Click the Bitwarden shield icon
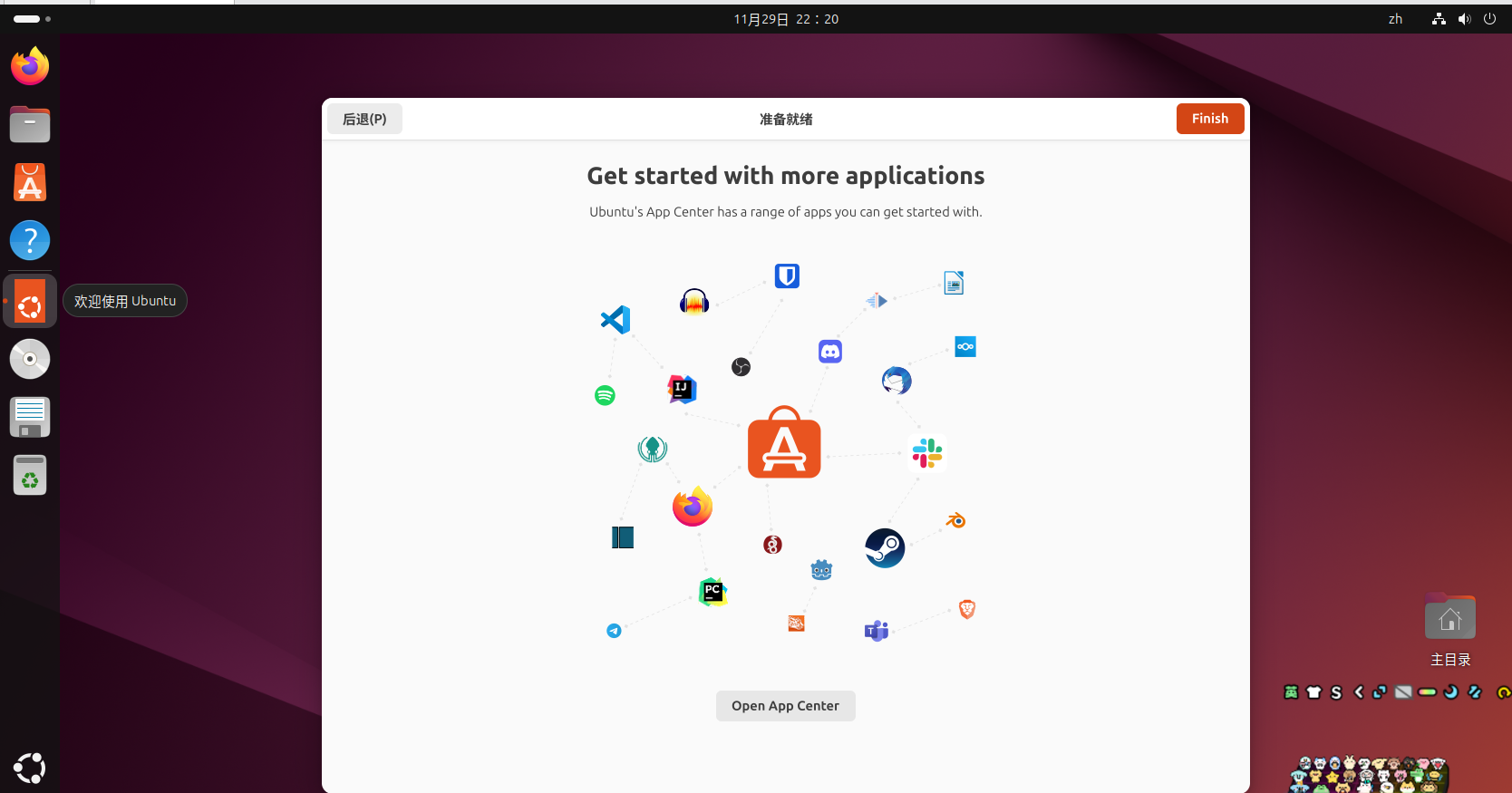Screen dimensions: 1512x793 [787, 276]
